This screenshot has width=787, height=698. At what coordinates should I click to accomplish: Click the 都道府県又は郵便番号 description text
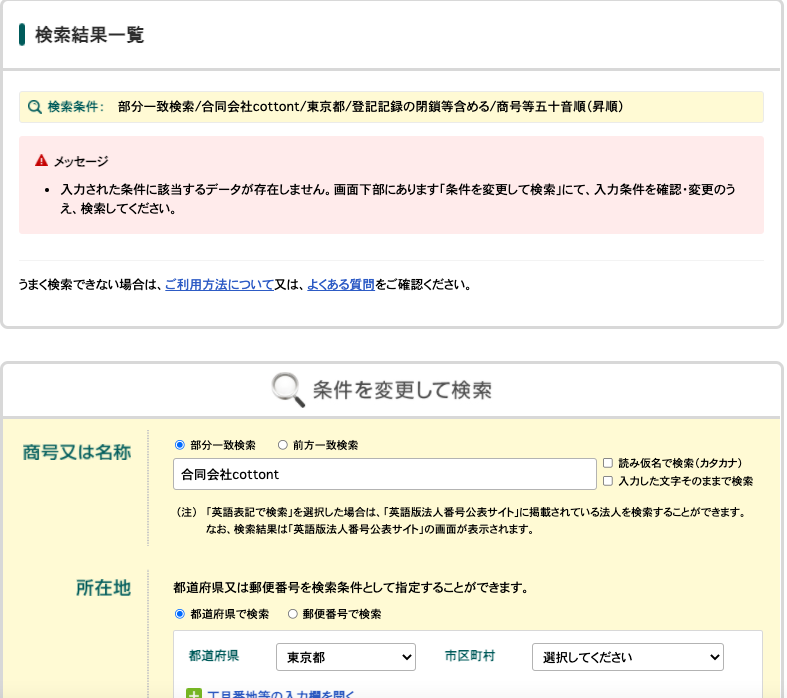click(351, 587)
